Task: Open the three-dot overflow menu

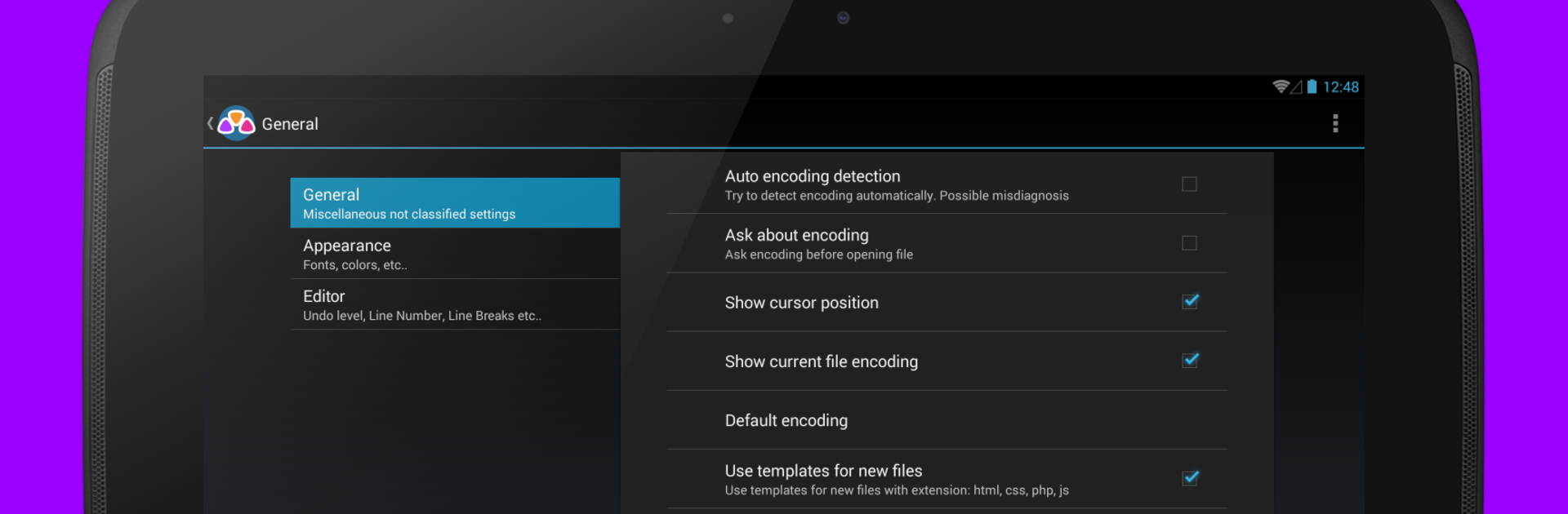Action: pos(1335,124)
